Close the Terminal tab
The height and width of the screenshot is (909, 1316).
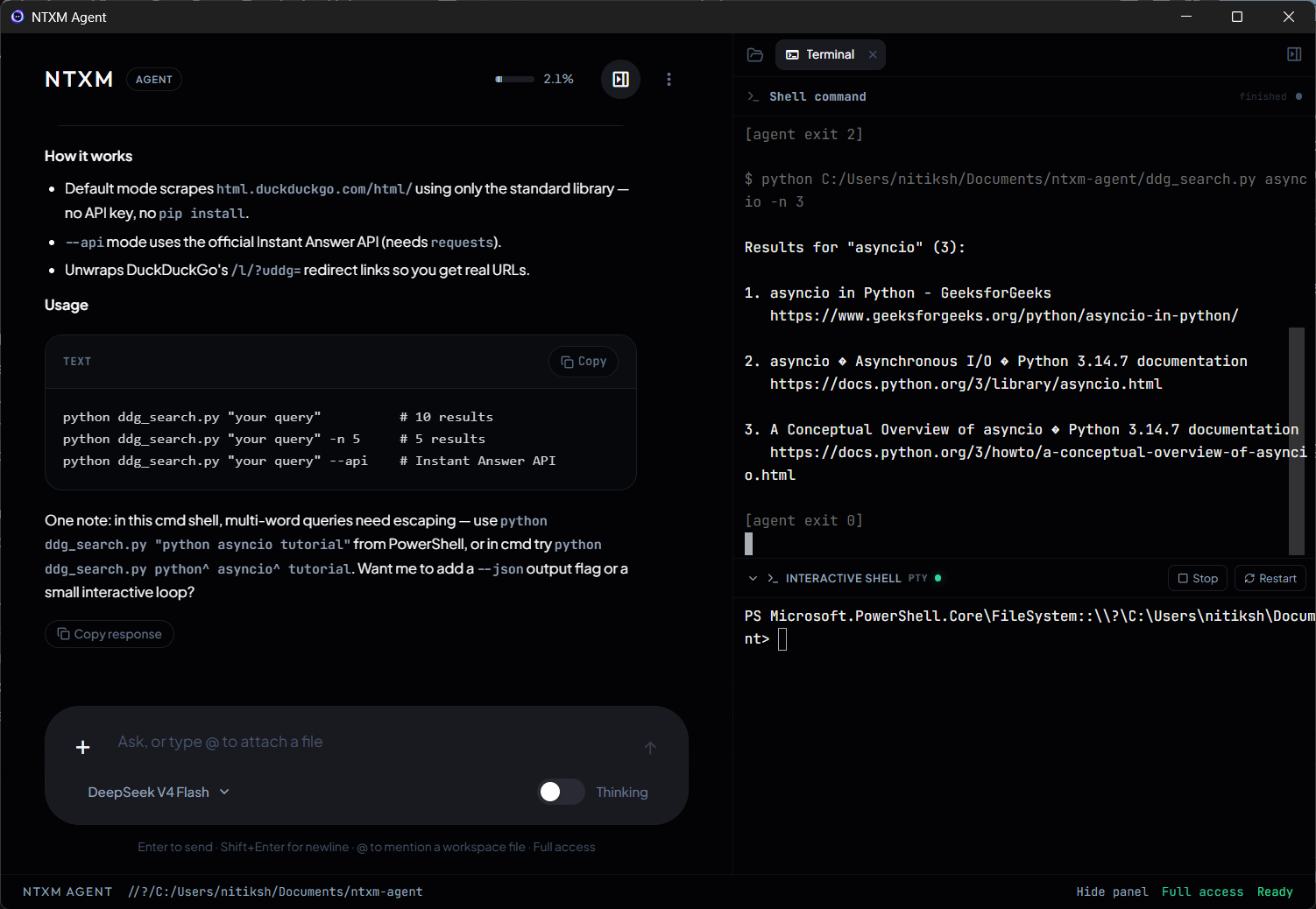(873, 54)
